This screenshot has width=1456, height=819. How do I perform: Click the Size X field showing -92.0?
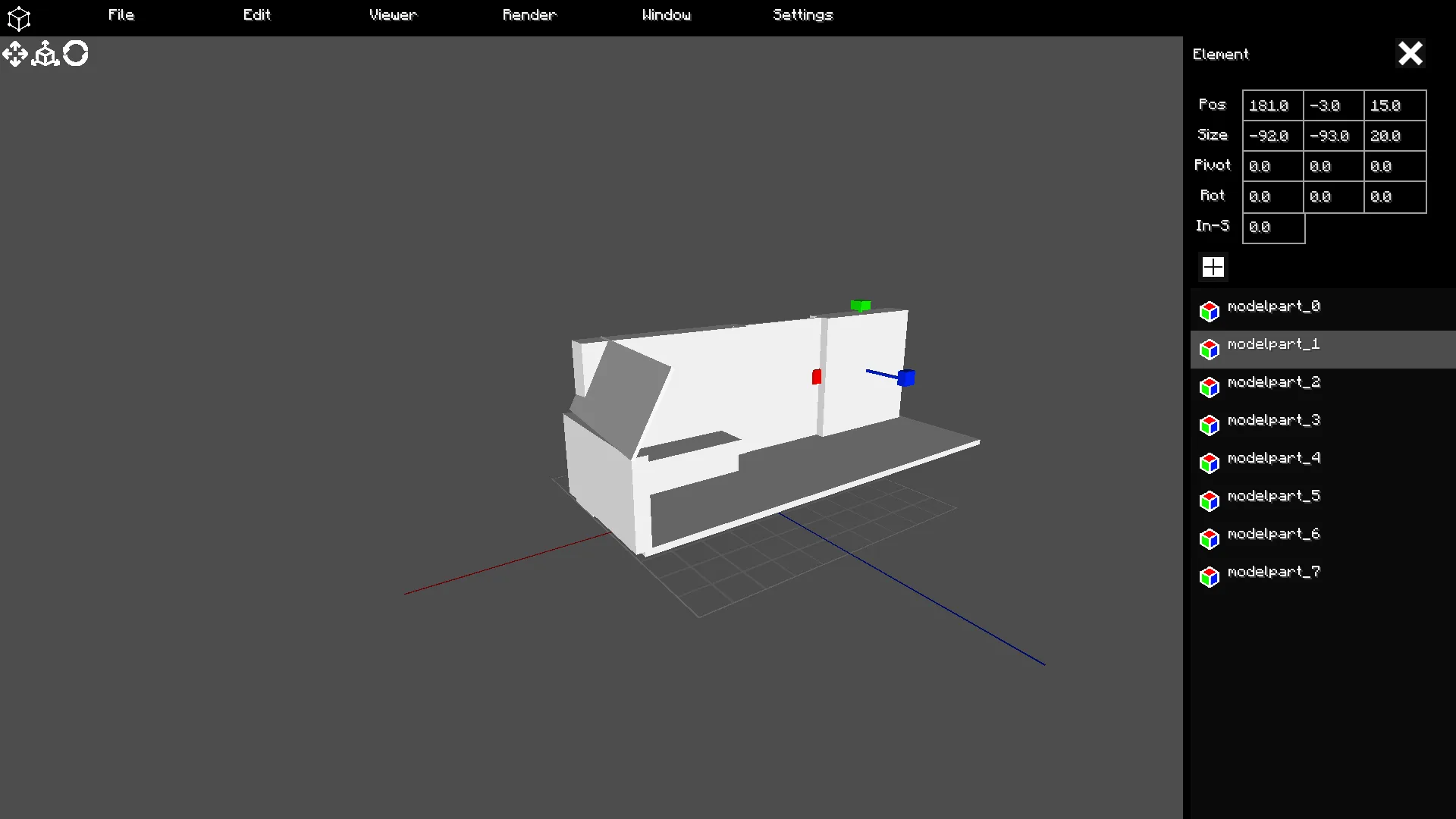click(1273, 136)
